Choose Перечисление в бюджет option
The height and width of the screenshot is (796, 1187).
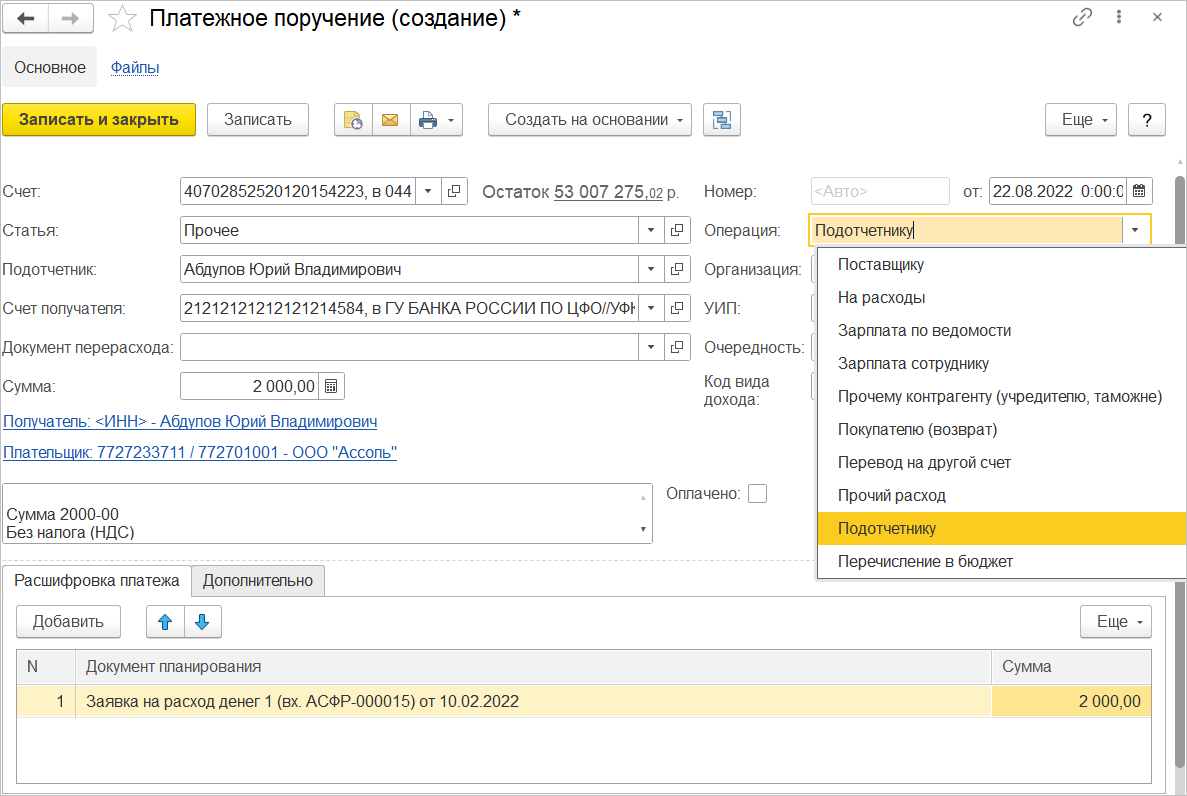(925, 562)
